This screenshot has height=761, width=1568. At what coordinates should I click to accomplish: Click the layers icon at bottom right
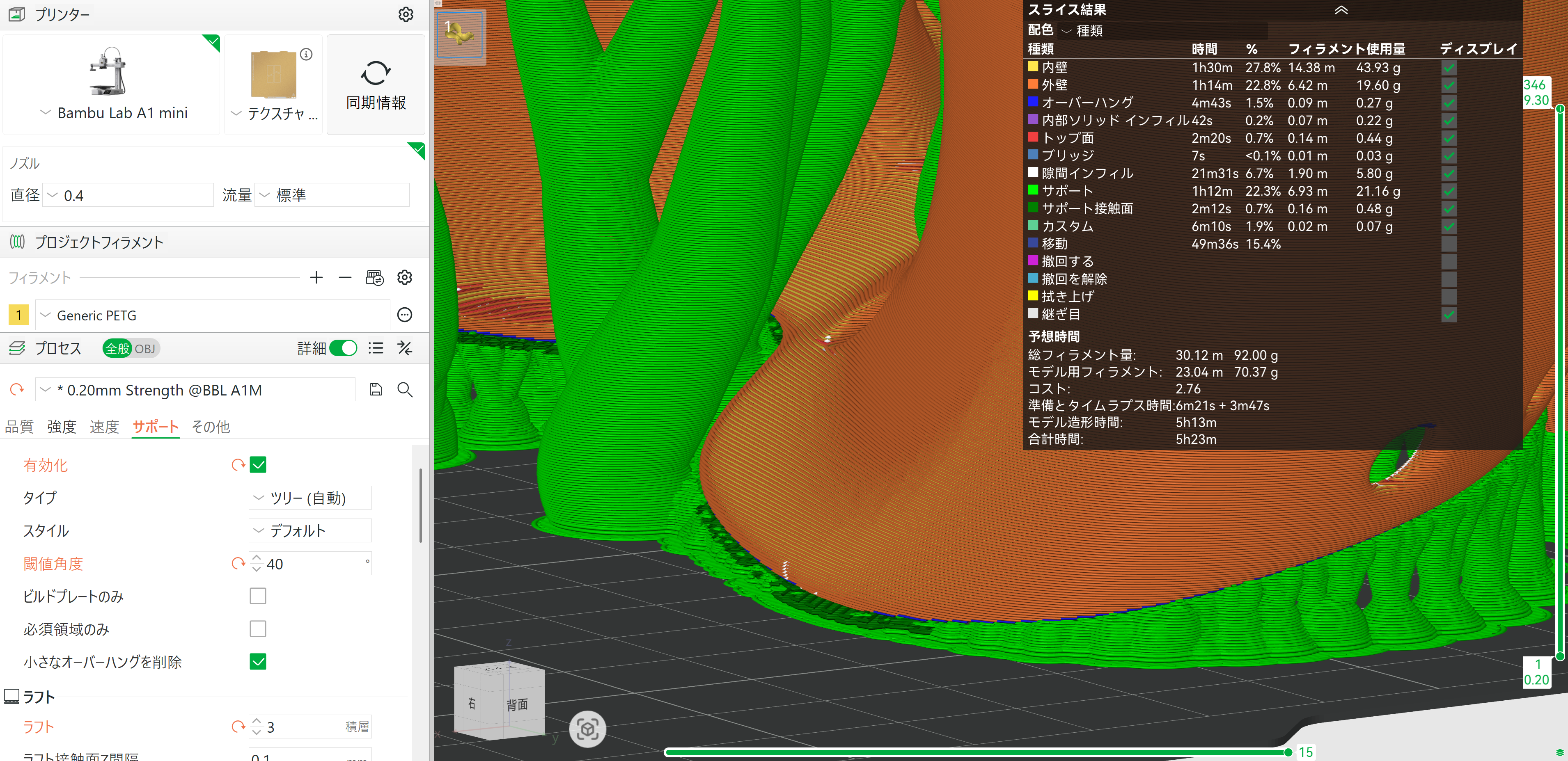[1559, 753]
